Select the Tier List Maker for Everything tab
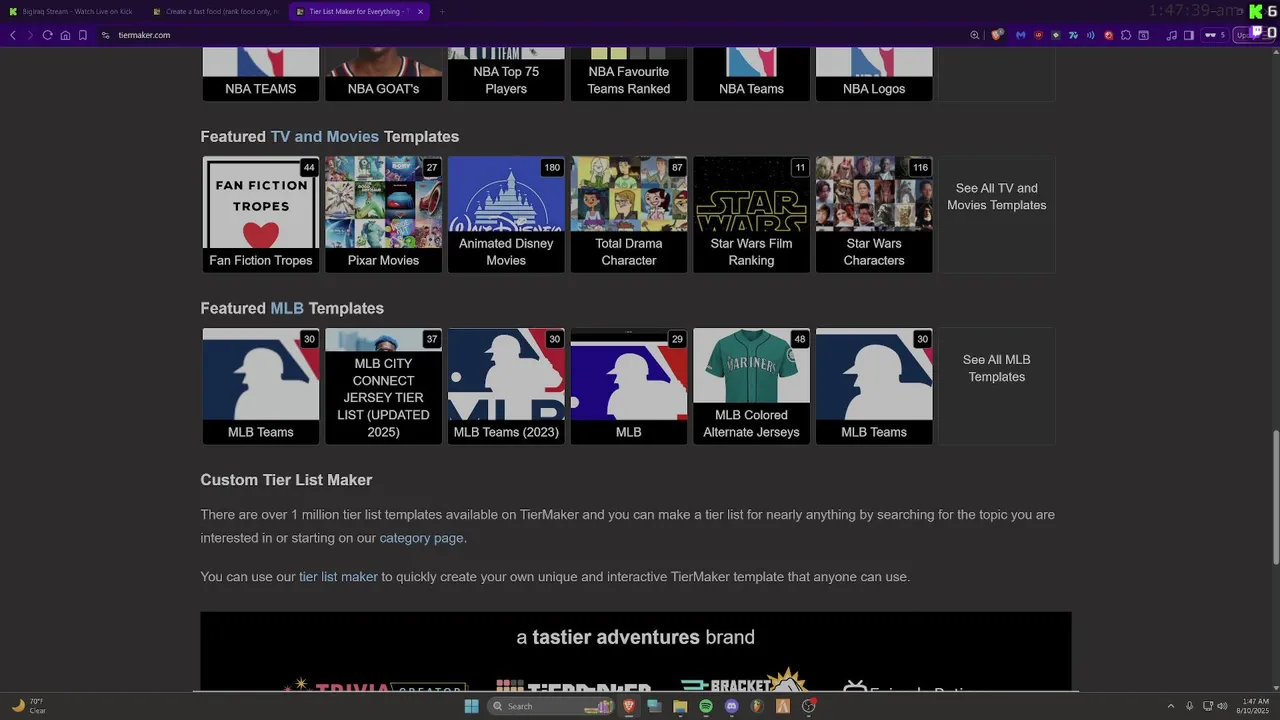 (360, 12)
